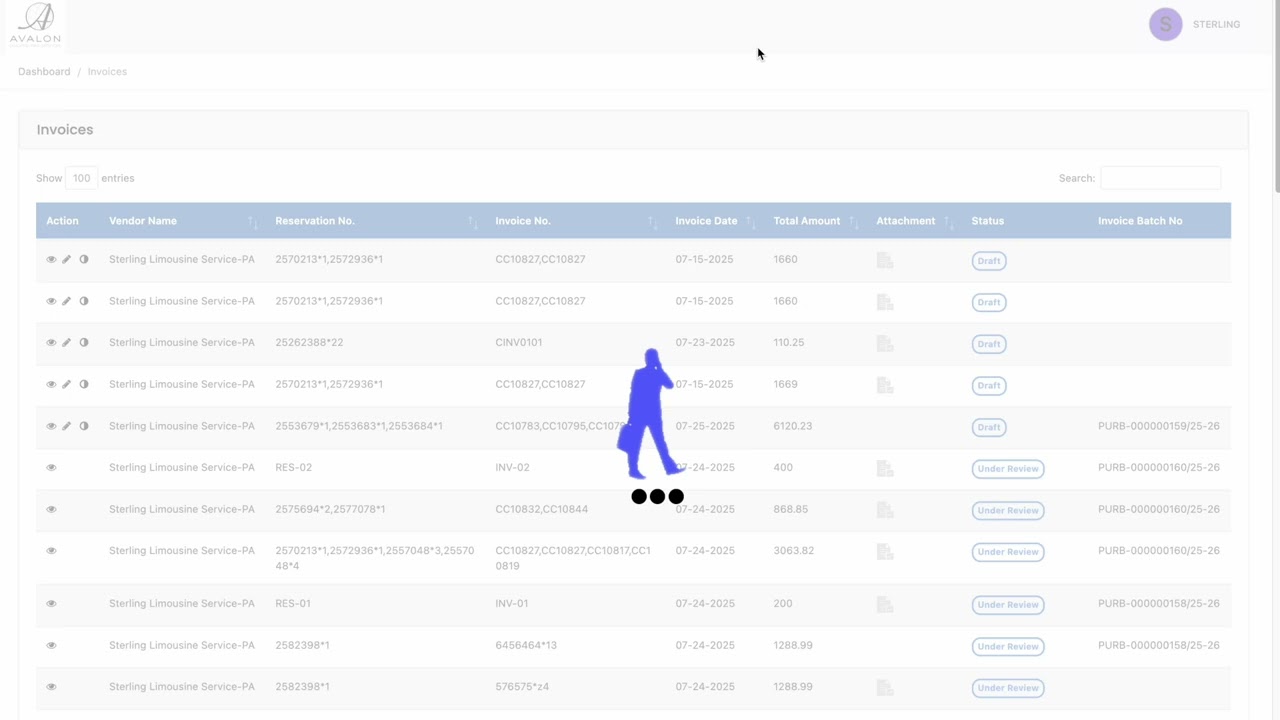Screen dimensions: 1280x720
Task: Click the Avalon logo
Action: click(35, 25)
